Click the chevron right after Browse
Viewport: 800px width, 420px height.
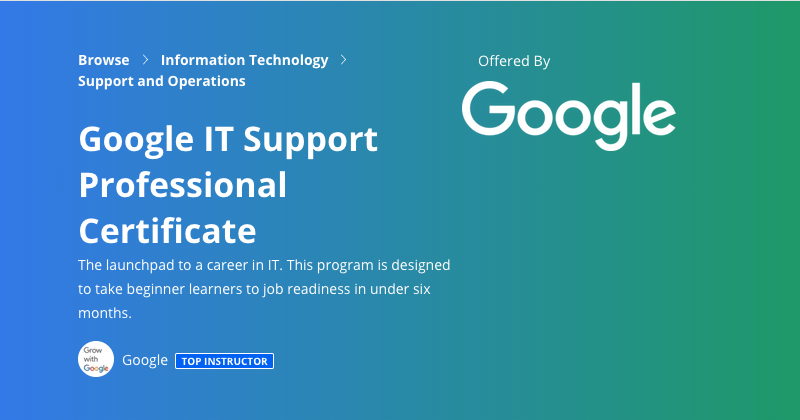click(145, 60)
